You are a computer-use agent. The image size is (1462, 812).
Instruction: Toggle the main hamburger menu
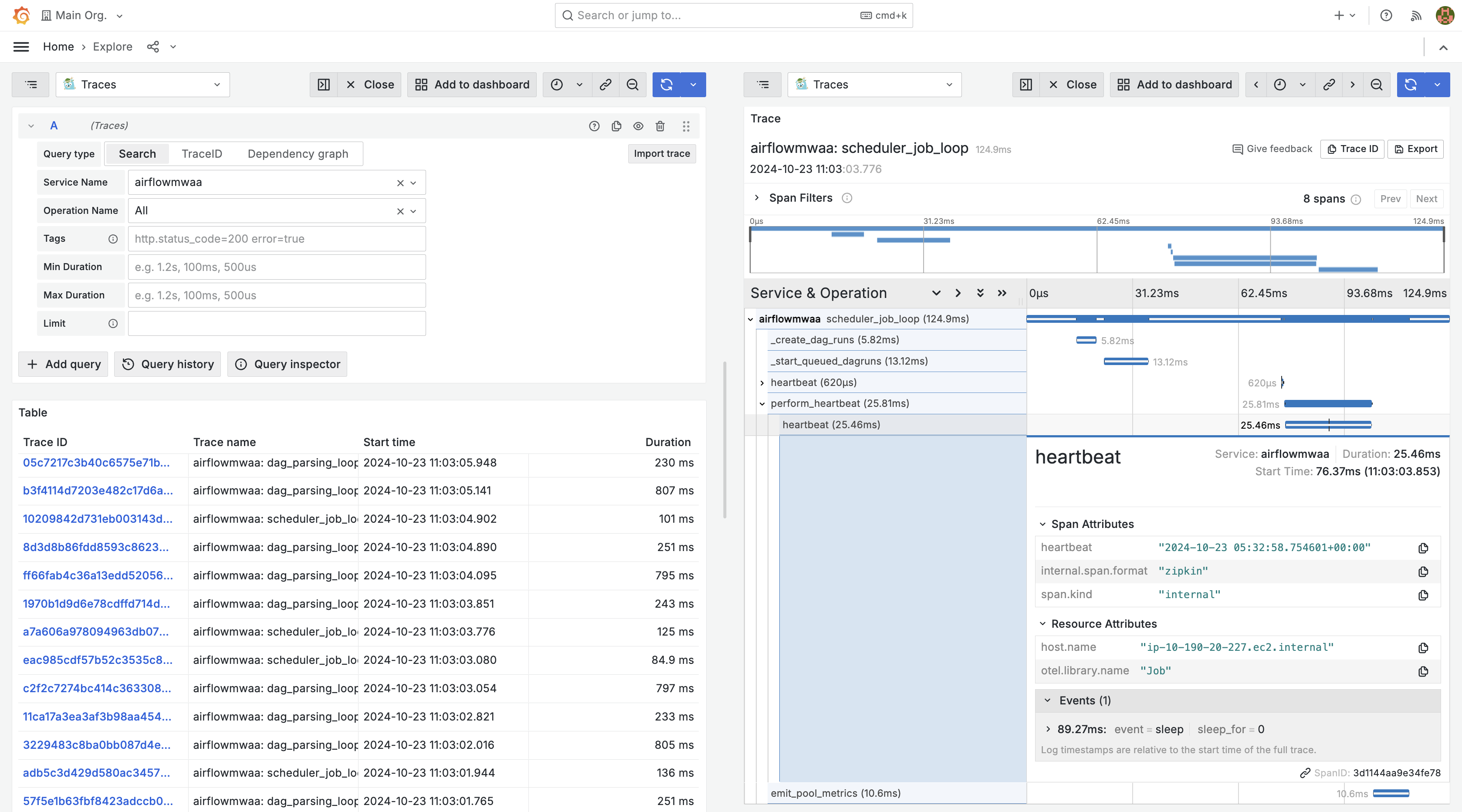(21, 47)
